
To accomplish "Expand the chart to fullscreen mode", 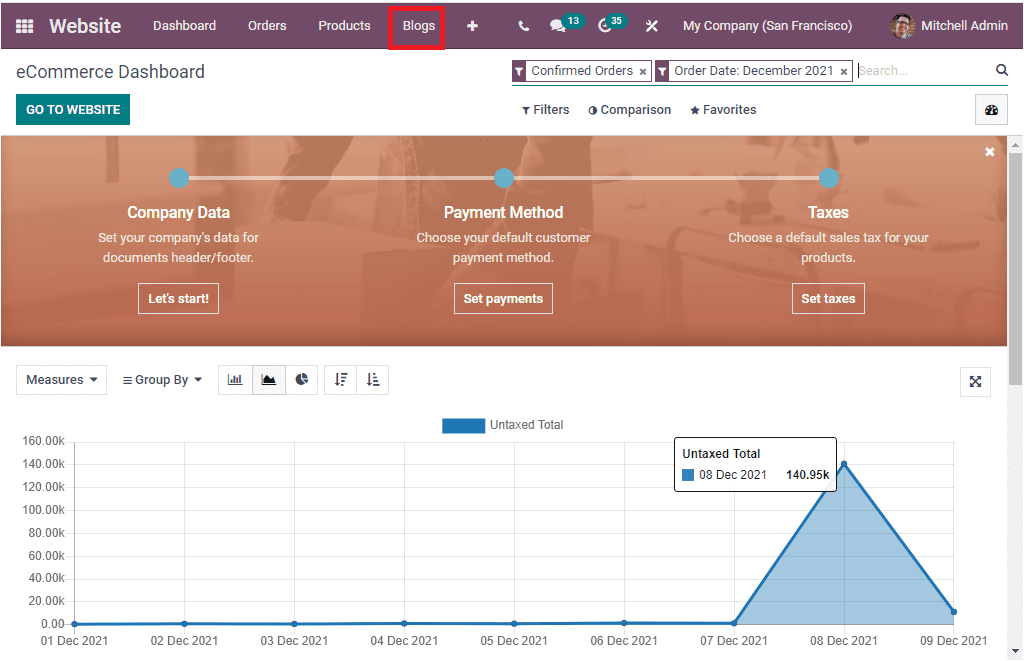I will 975,381.
